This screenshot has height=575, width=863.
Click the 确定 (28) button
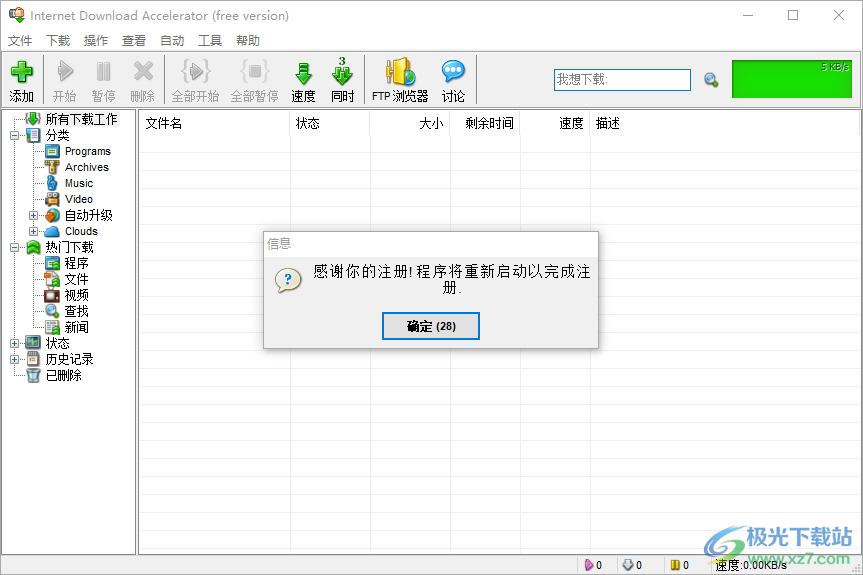pos(431,326)
